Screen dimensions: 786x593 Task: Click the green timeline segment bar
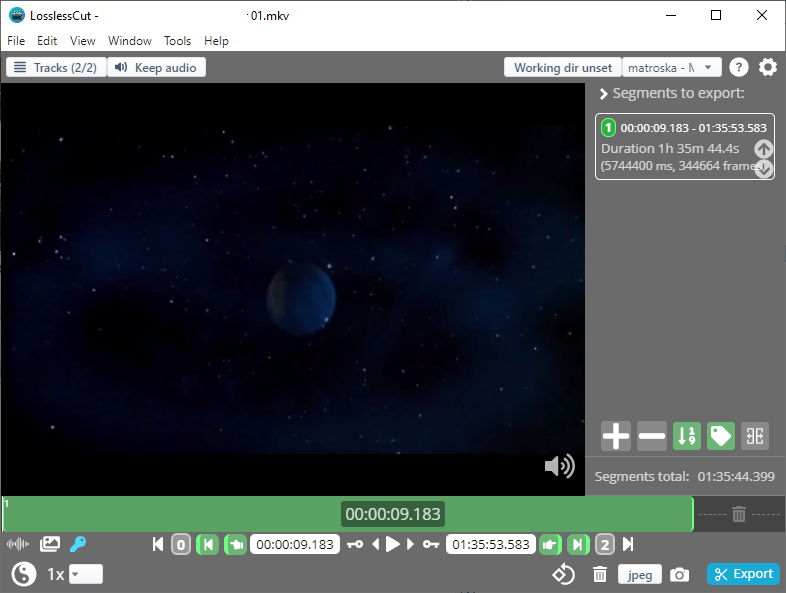pyautogui.click(x=200, y=514)
